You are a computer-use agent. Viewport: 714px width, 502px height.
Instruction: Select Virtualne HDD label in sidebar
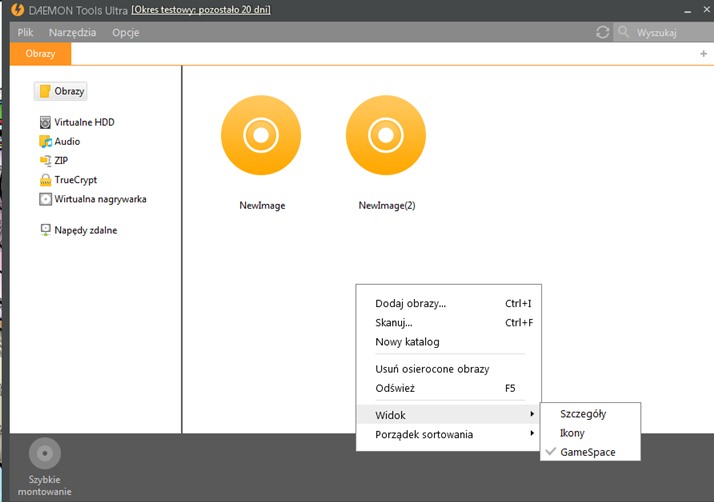(x=84, y=122)
